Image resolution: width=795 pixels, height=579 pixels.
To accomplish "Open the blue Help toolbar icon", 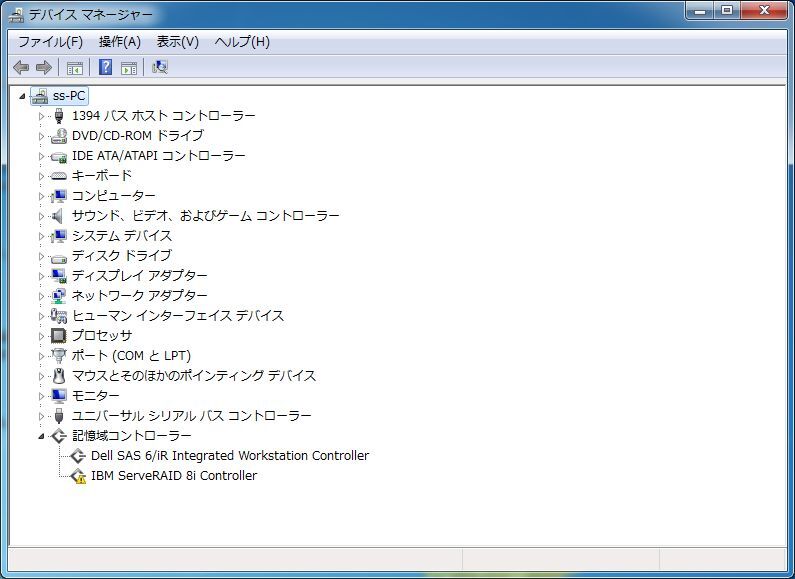I will (x=105, y=66).
